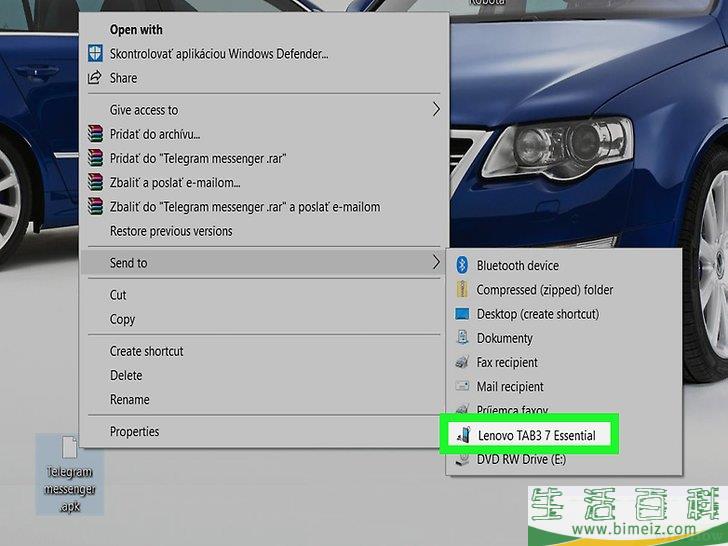Send to DVD RW Drive (E:)
Viewport: 728px width, 546px height.
tap(564, 459)
